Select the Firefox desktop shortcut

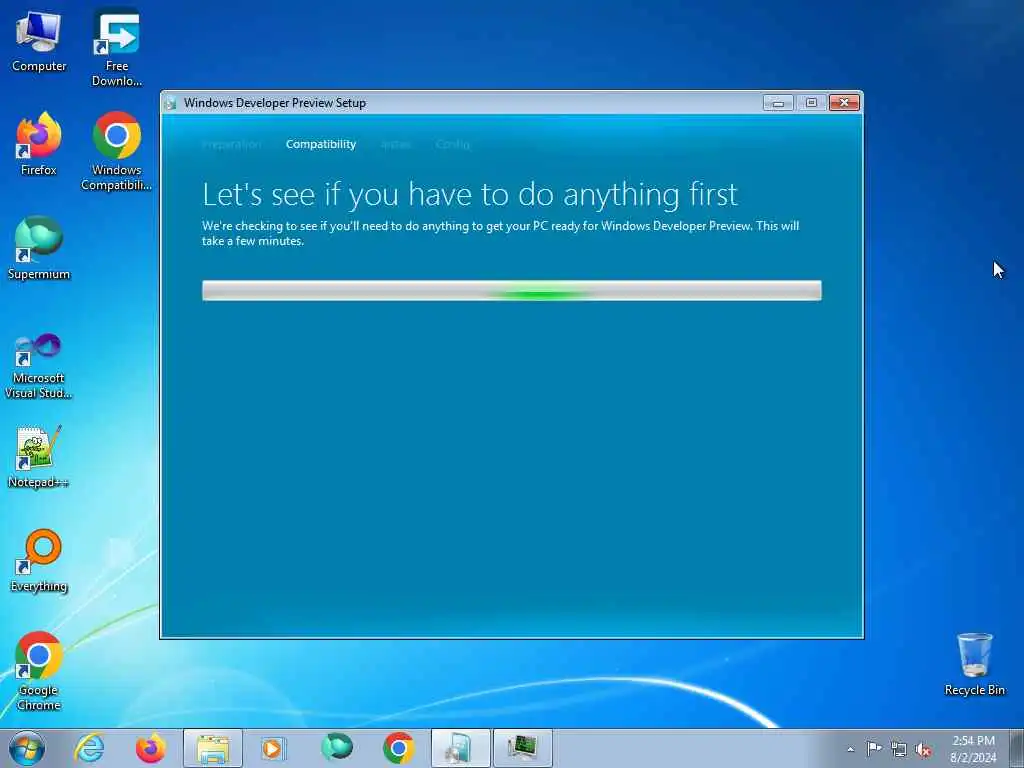tap(39, 145)
